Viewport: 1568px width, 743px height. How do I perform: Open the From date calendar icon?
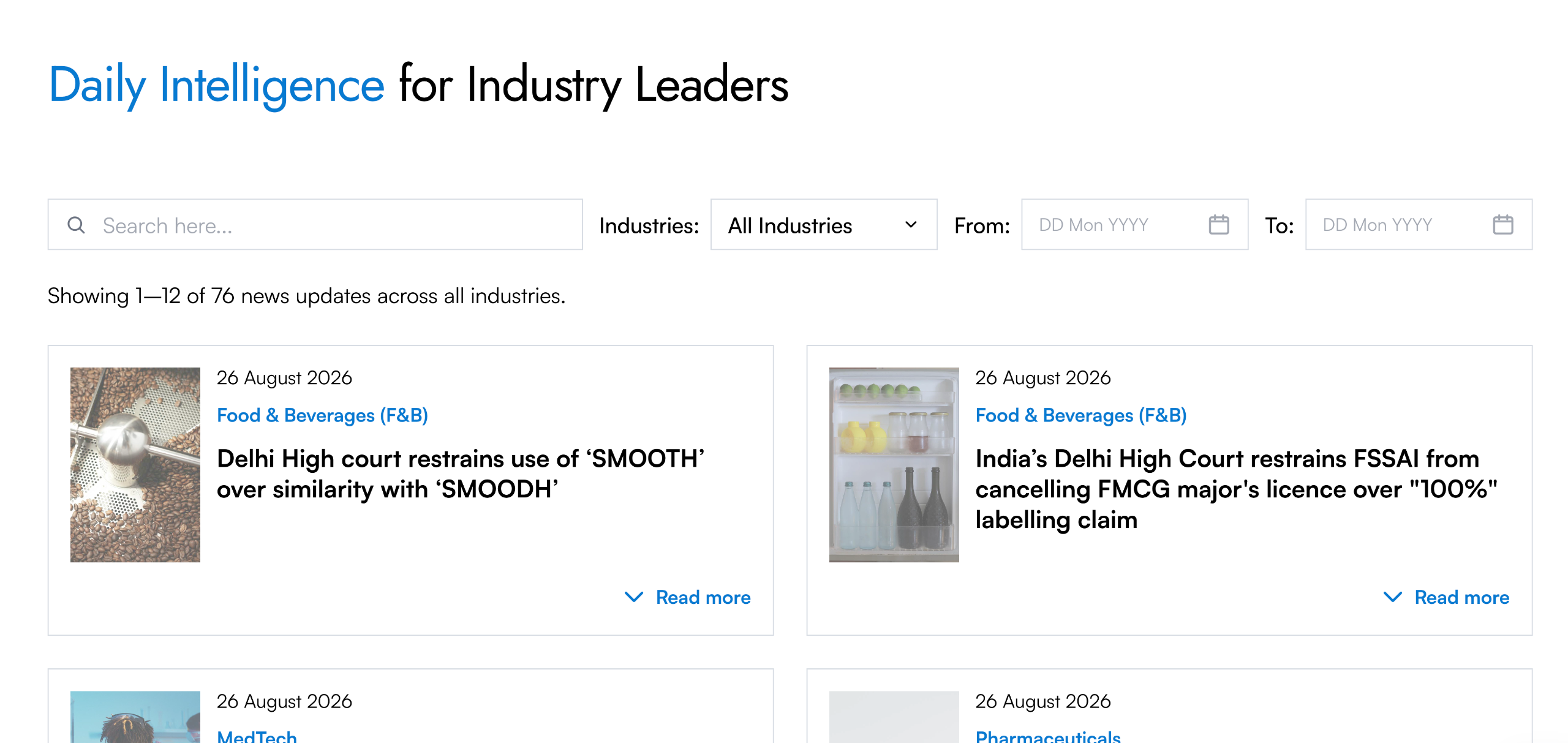click(x=1218, y=225)
